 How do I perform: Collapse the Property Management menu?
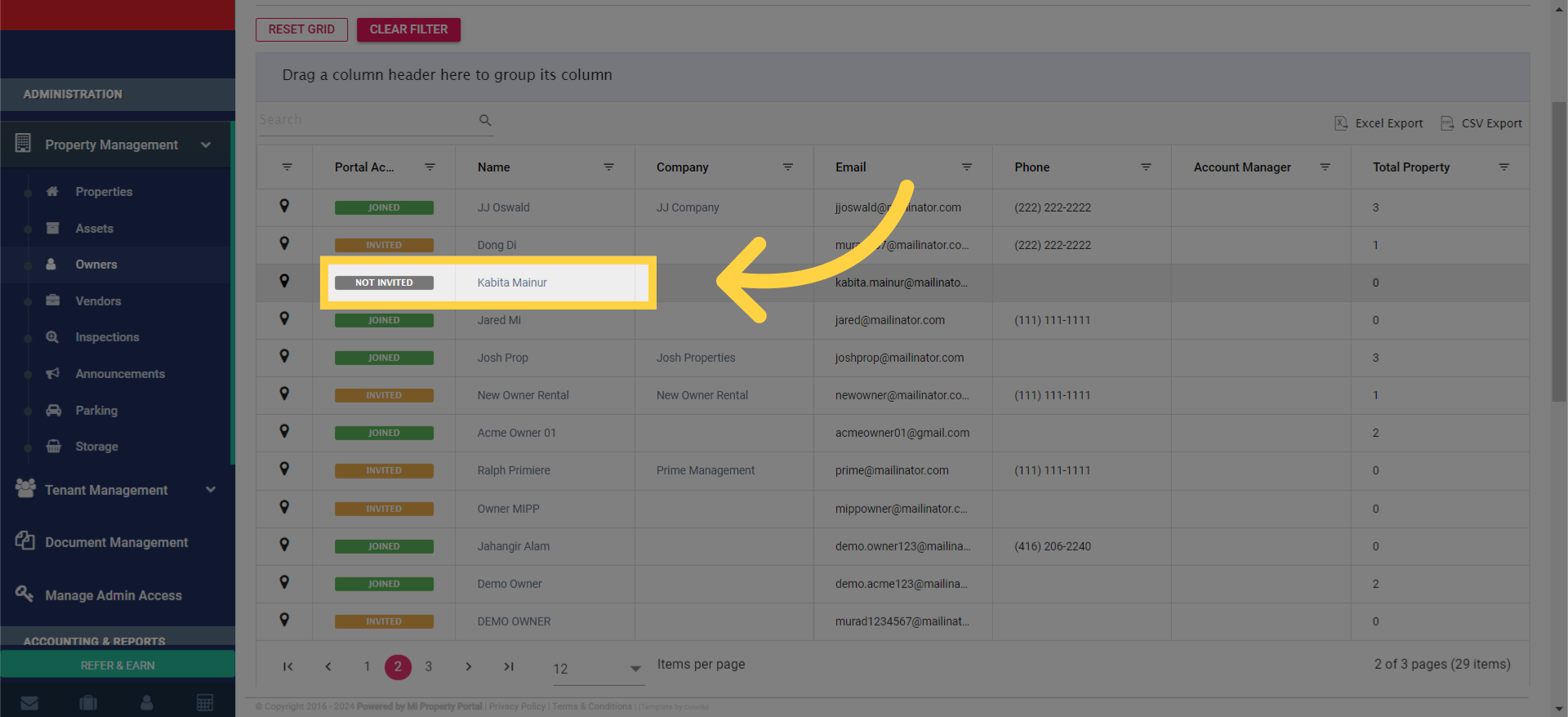coord(206,145)
